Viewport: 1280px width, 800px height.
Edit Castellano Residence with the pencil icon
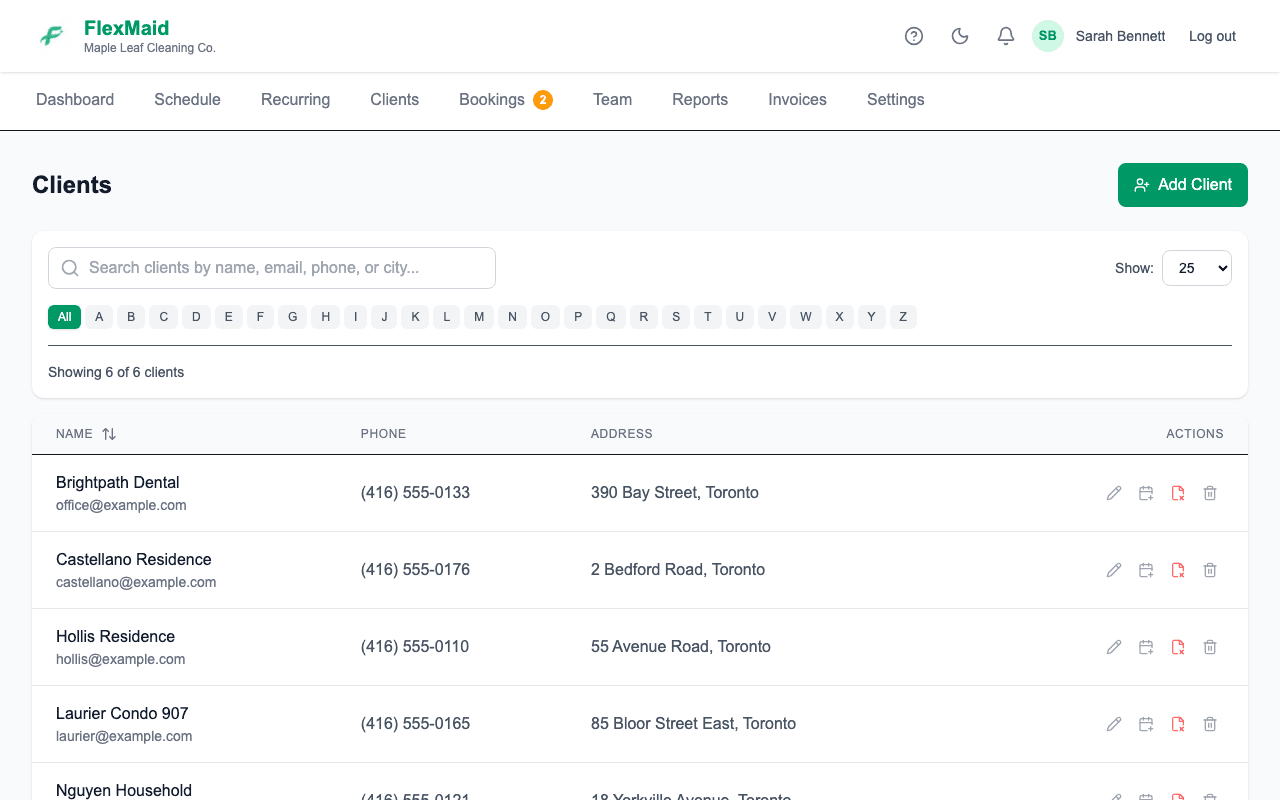tap(1114, 570)
